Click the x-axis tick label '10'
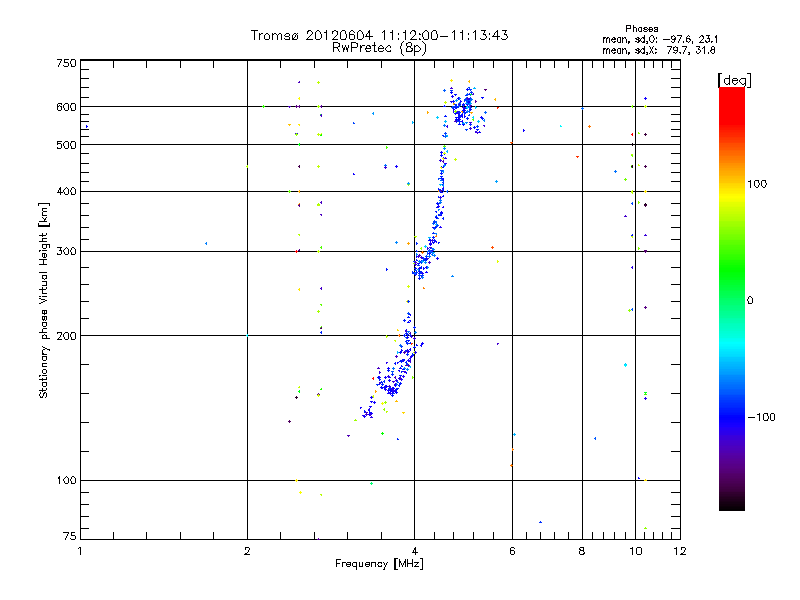Screen dimensions: 800x600 [636, 551]
